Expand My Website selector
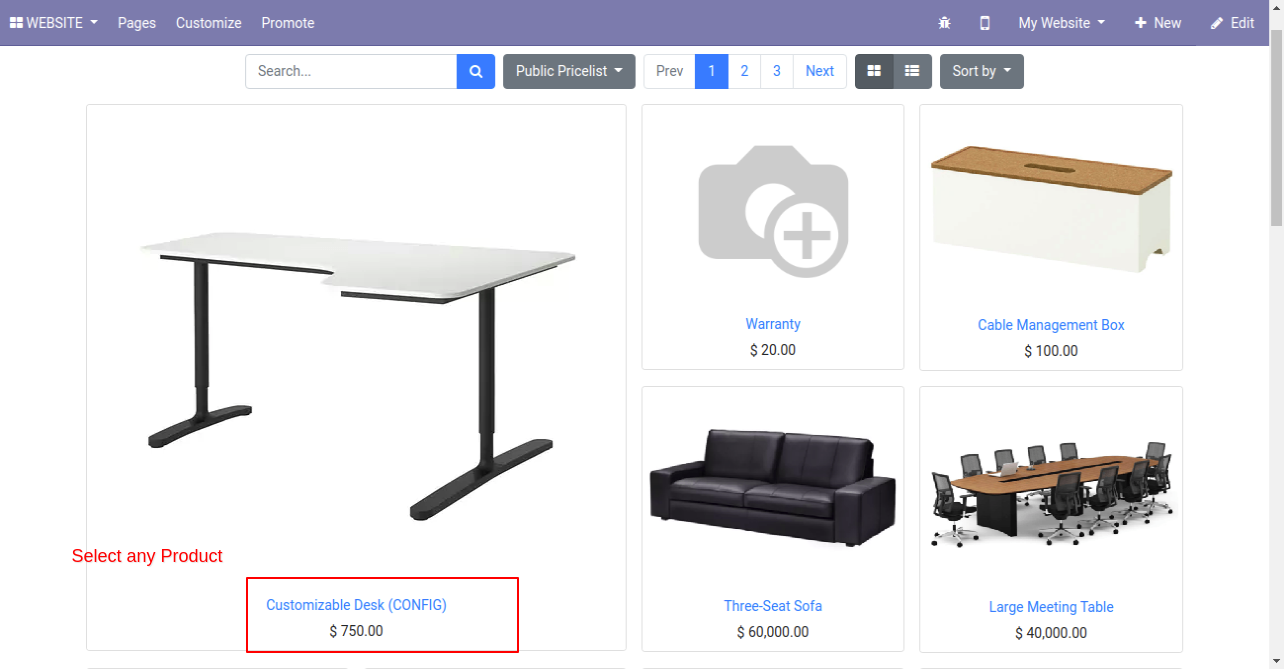 pos(1062,23)
